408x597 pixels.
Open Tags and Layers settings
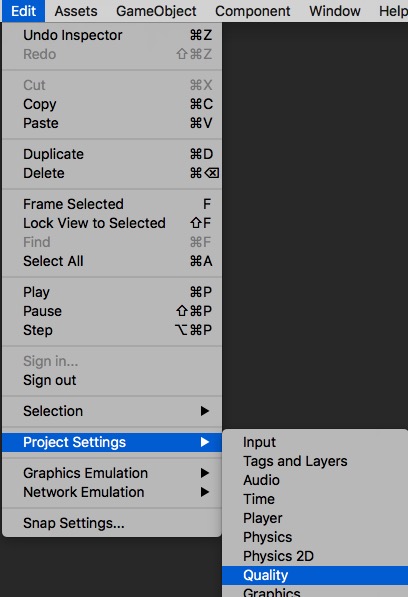coord(315,461)
